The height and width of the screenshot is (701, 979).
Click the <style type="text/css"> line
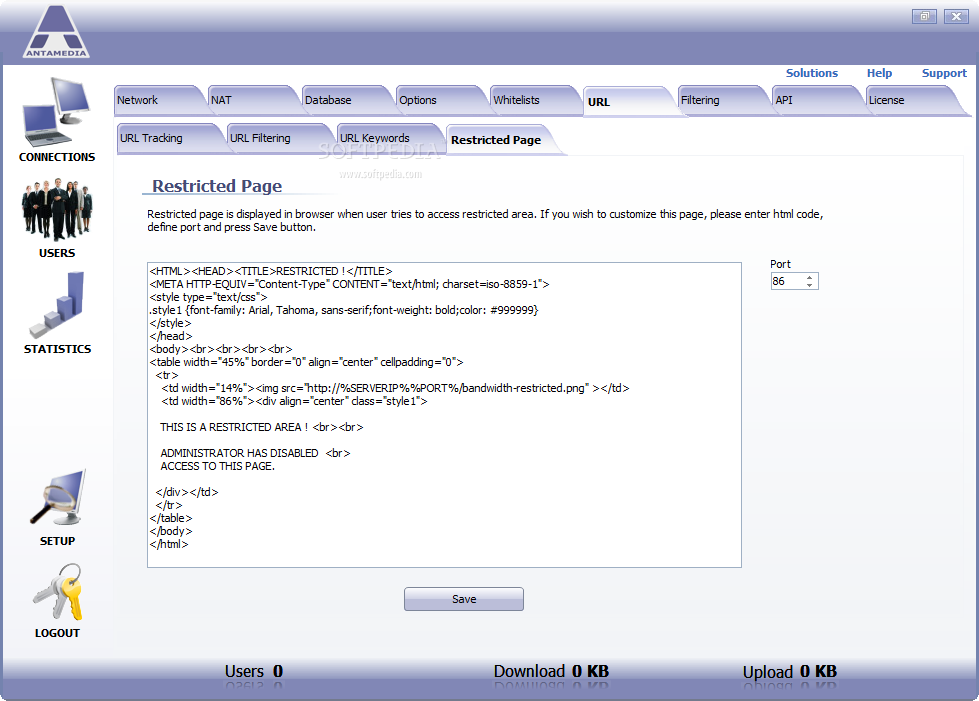tap(209, 297)
